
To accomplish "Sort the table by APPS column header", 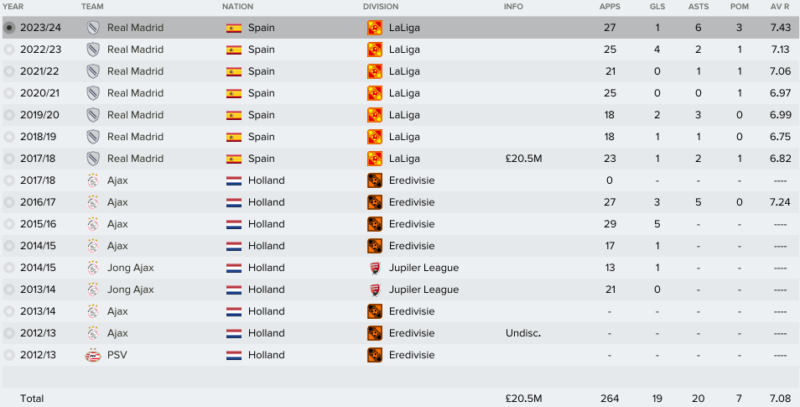I will (x=610, y=7).
